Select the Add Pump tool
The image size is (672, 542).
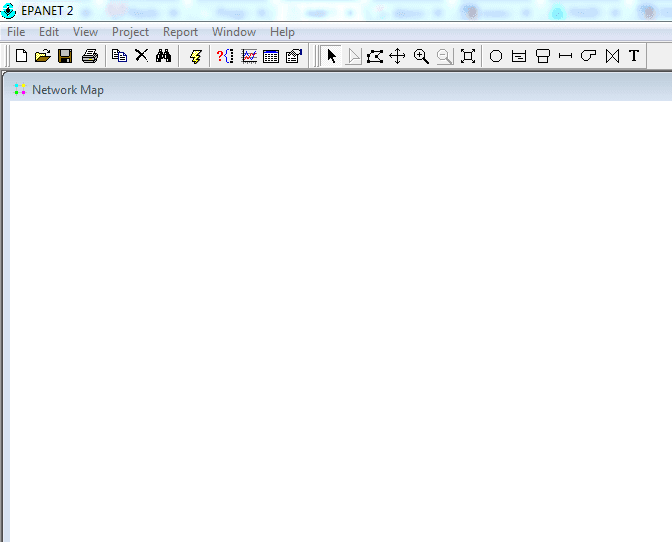point(588,56)
